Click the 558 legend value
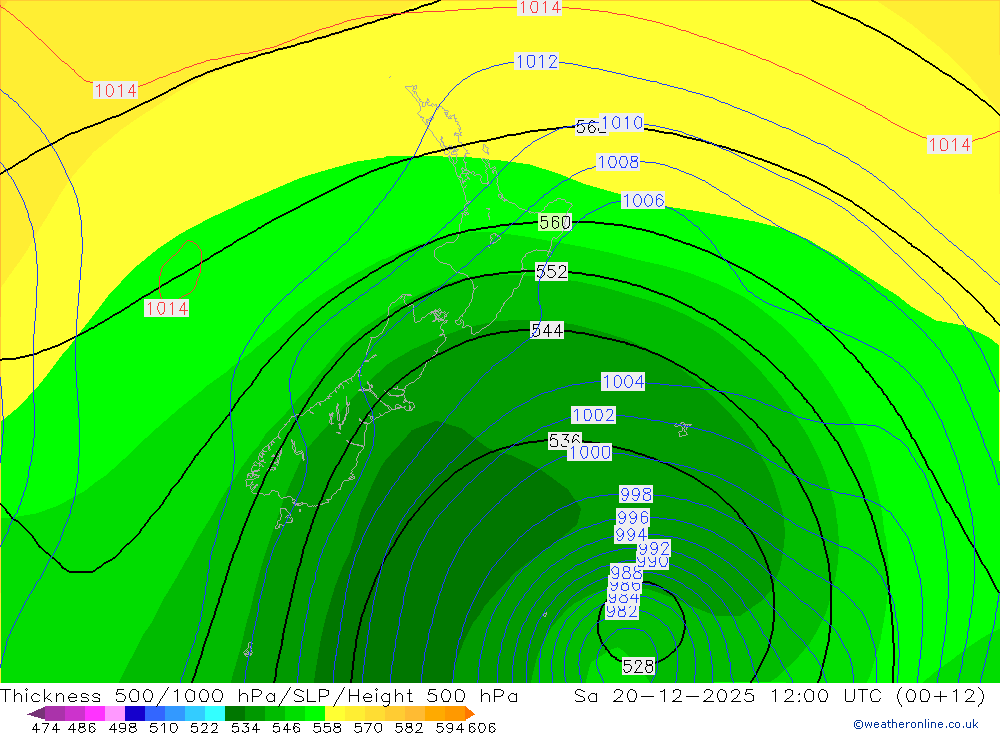The image size is (1000, 733). [x=327, y=728]
